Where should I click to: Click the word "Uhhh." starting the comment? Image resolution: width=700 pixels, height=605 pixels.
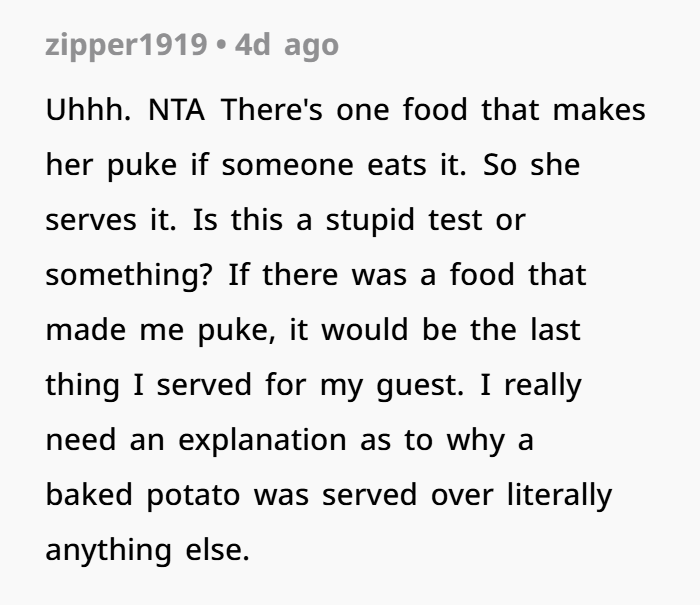(x=88, y=109)
